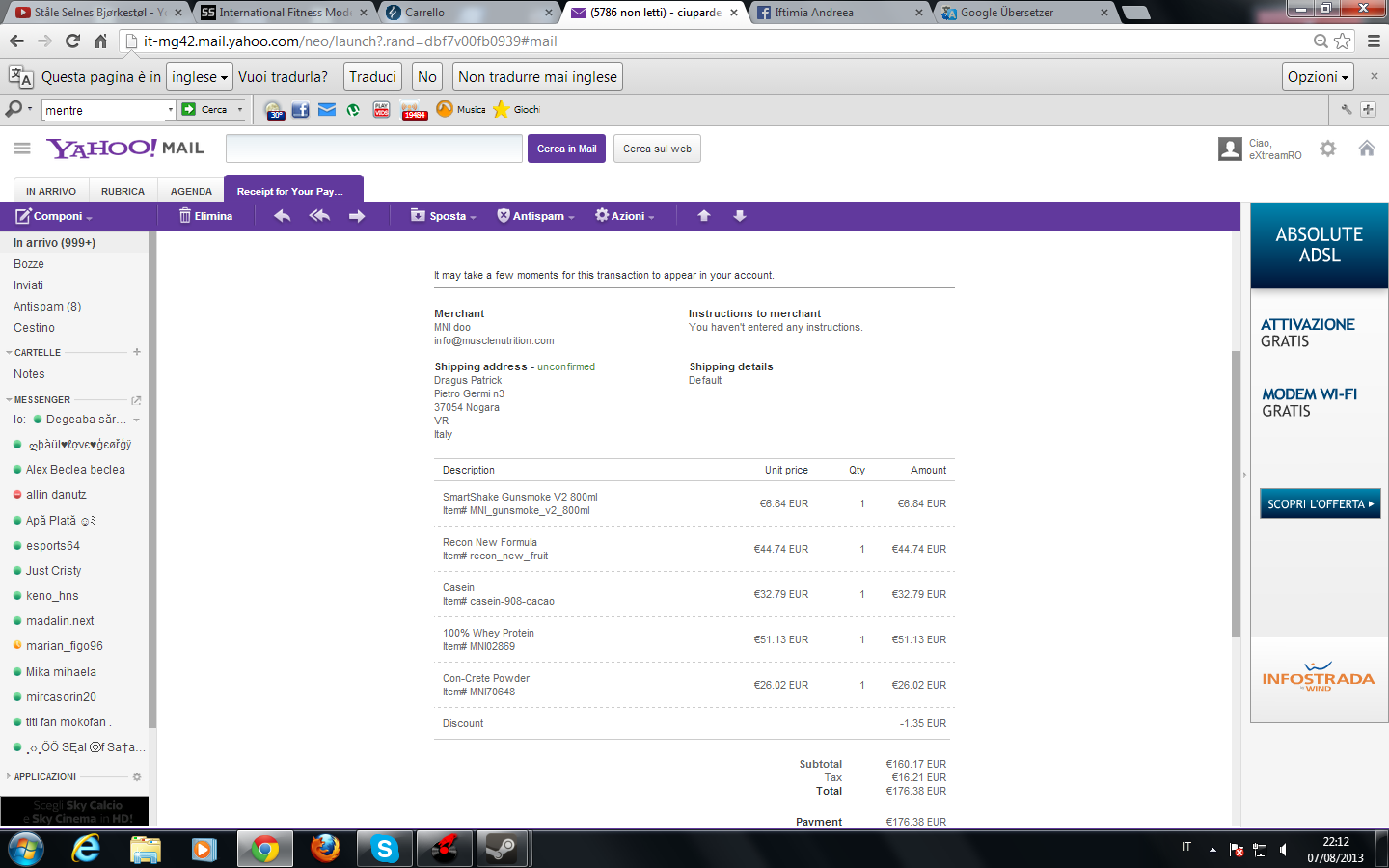Open Messenger status dropdown arrow
1389x868 pixels.
(136, 420)
